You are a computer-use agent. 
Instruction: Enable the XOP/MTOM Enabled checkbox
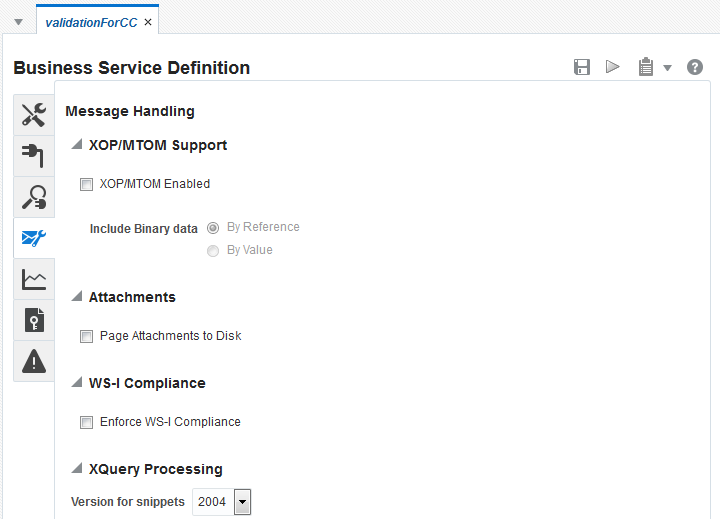click(x=86, y=184)
